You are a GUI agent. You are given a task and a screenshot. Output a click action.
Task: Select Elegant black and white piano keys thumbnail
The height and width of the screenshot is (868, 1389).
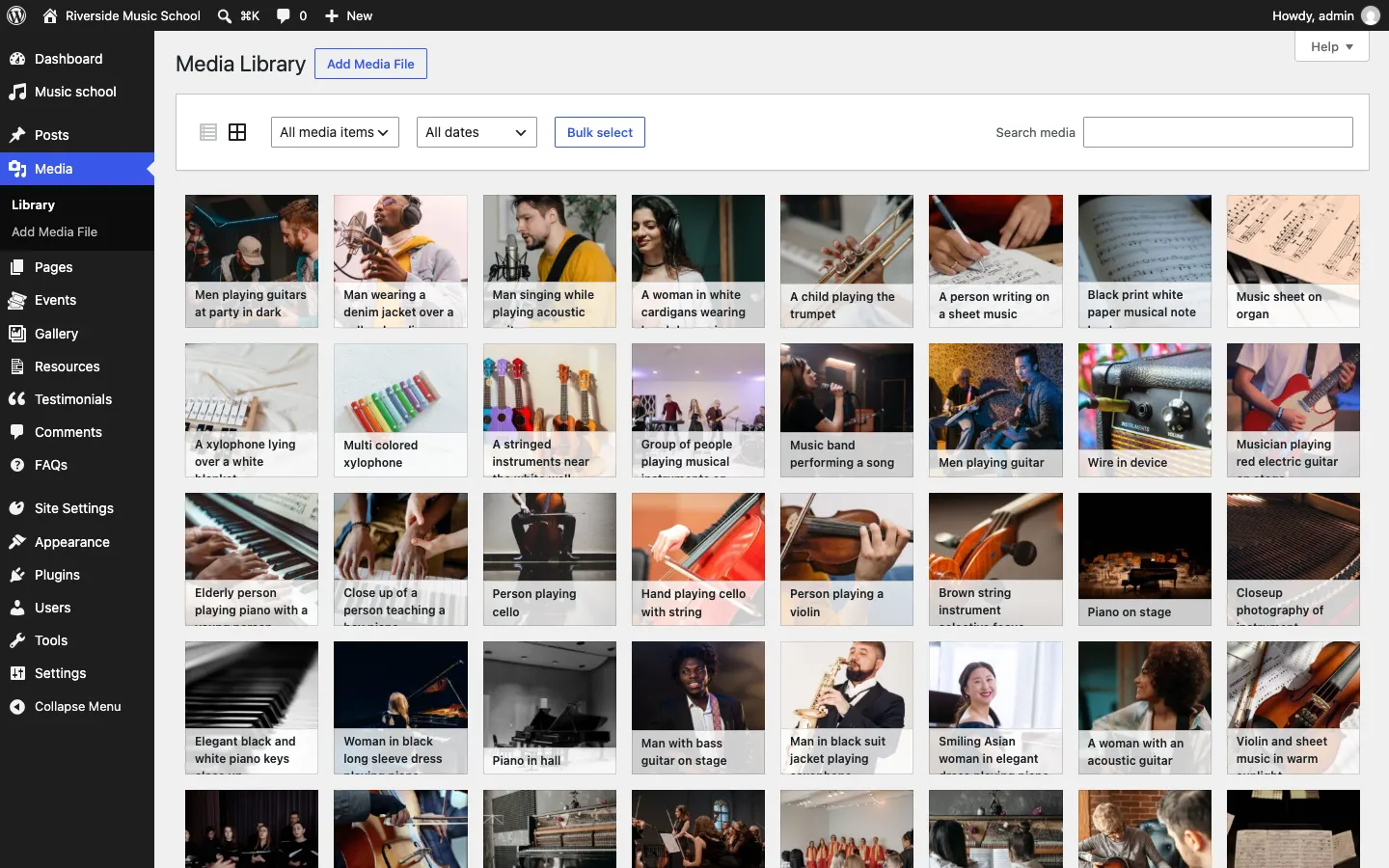[x=252, y=708]
